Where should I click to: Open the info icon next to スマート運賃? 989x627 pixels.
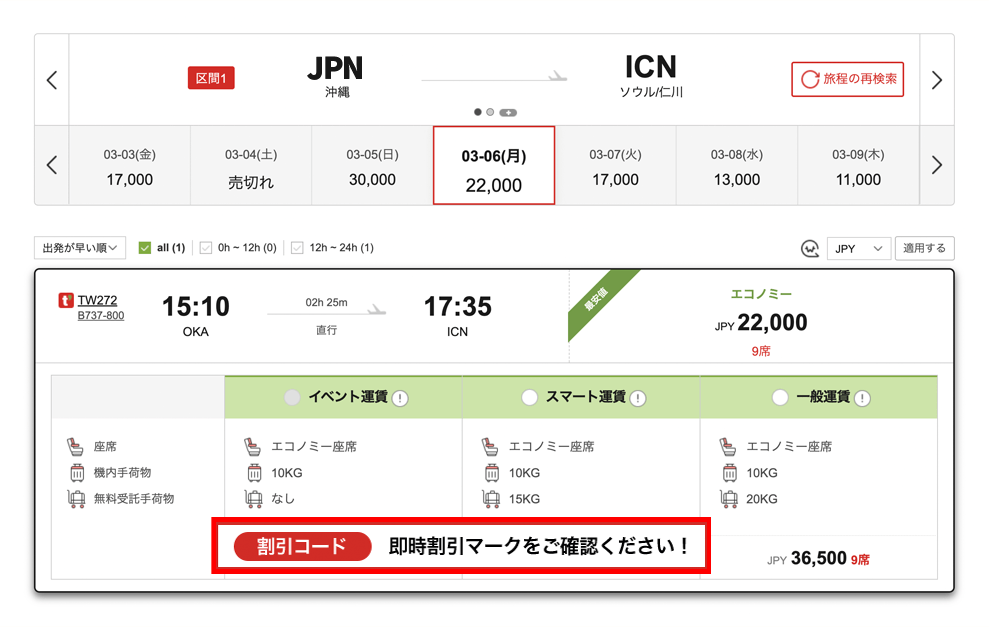638,398
